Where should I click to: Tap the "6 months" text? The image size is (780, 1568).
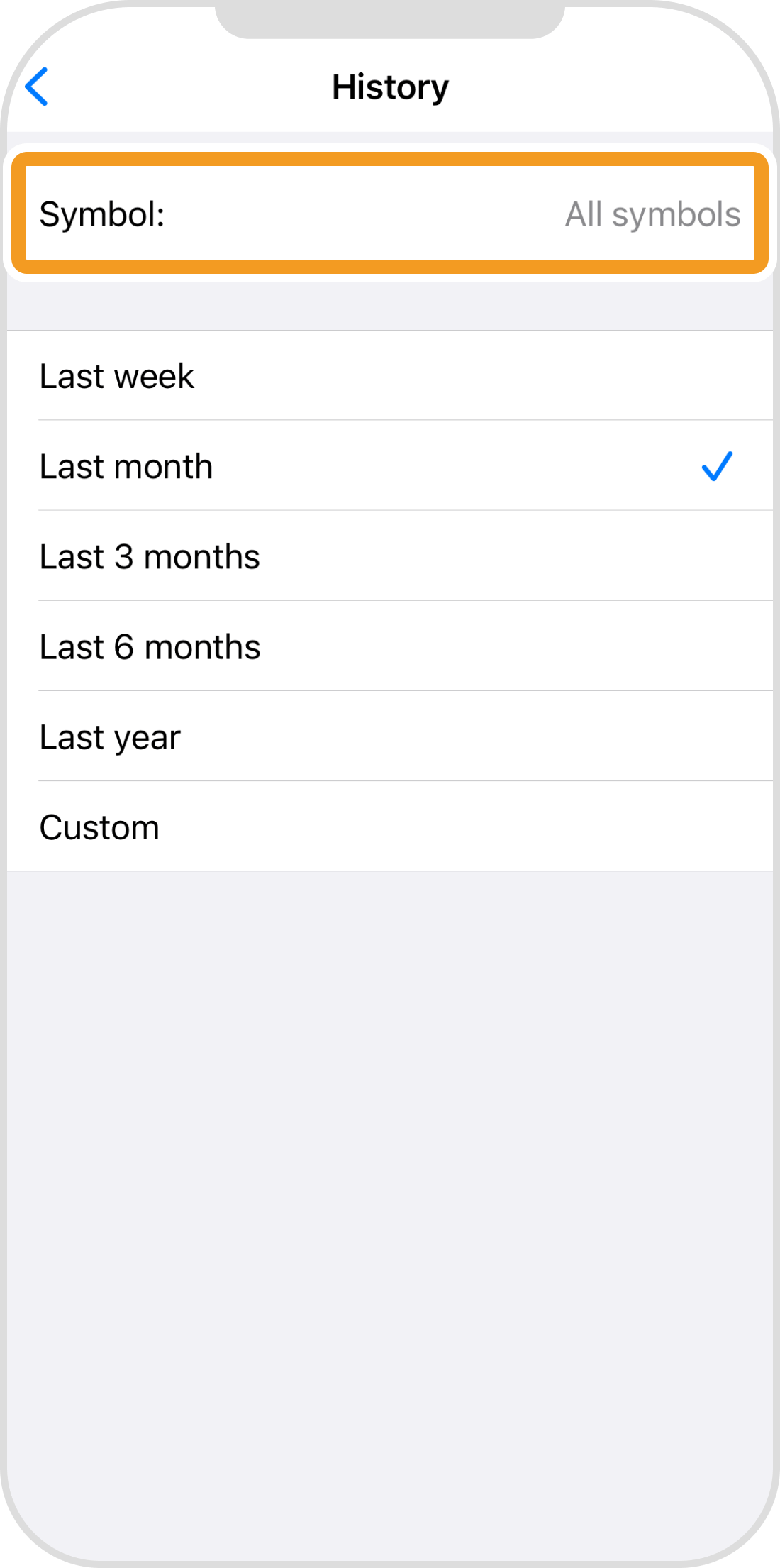[187, 647]
